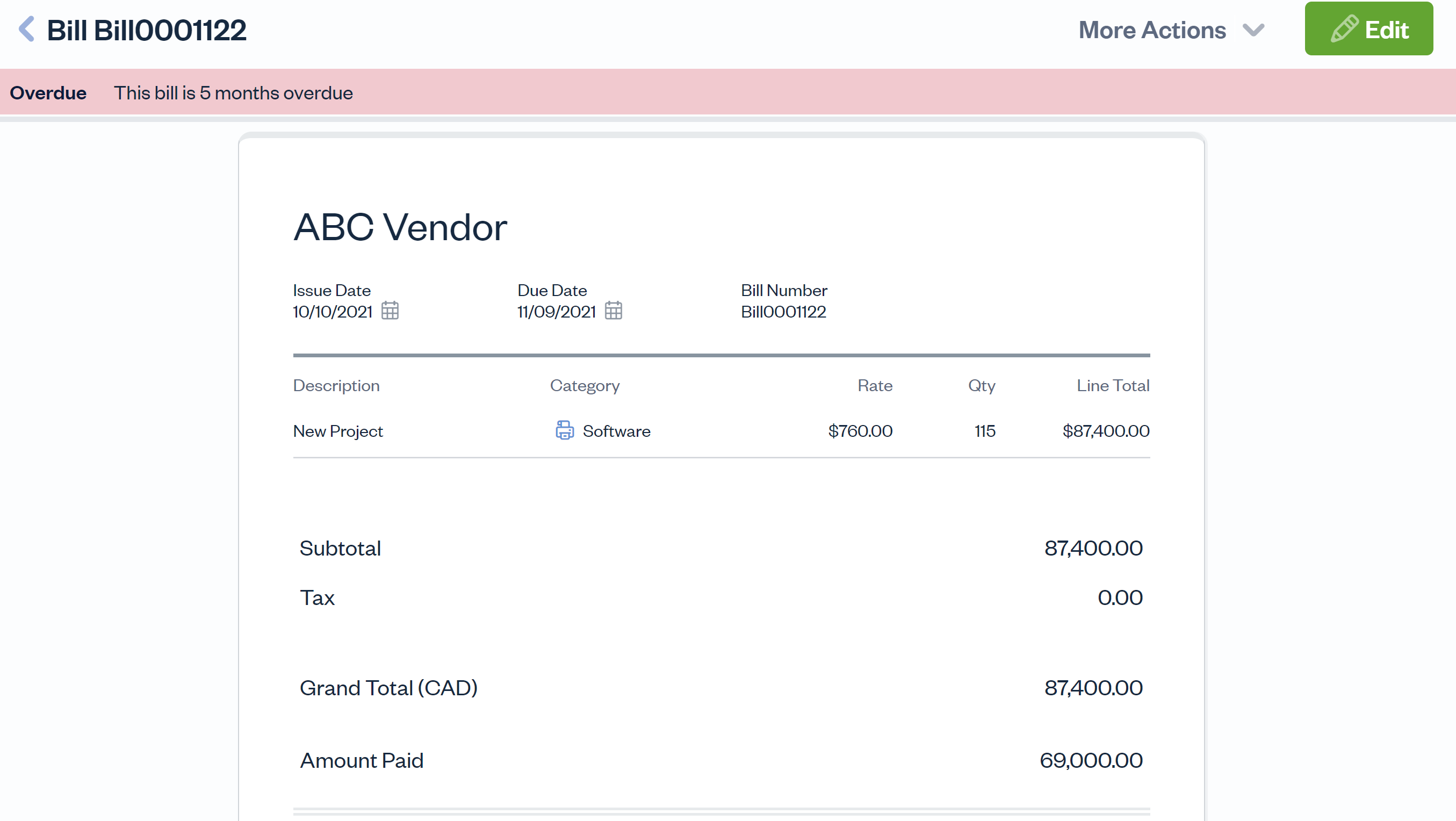The image size is (1456, 821).
Task: Click the Due Date label
Action: pos(552,290)
